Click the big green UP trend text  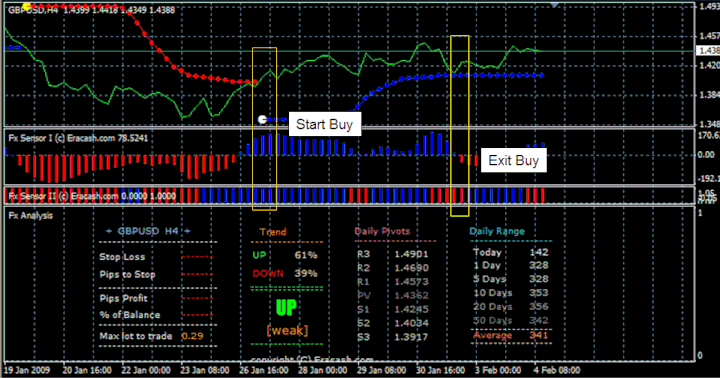pyautogui.click(x=286, y=308)
